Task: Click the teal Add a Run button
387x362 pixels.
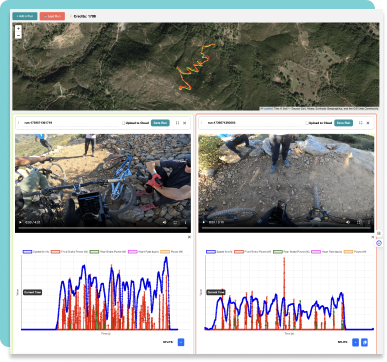Action: (x=25, y=16)
